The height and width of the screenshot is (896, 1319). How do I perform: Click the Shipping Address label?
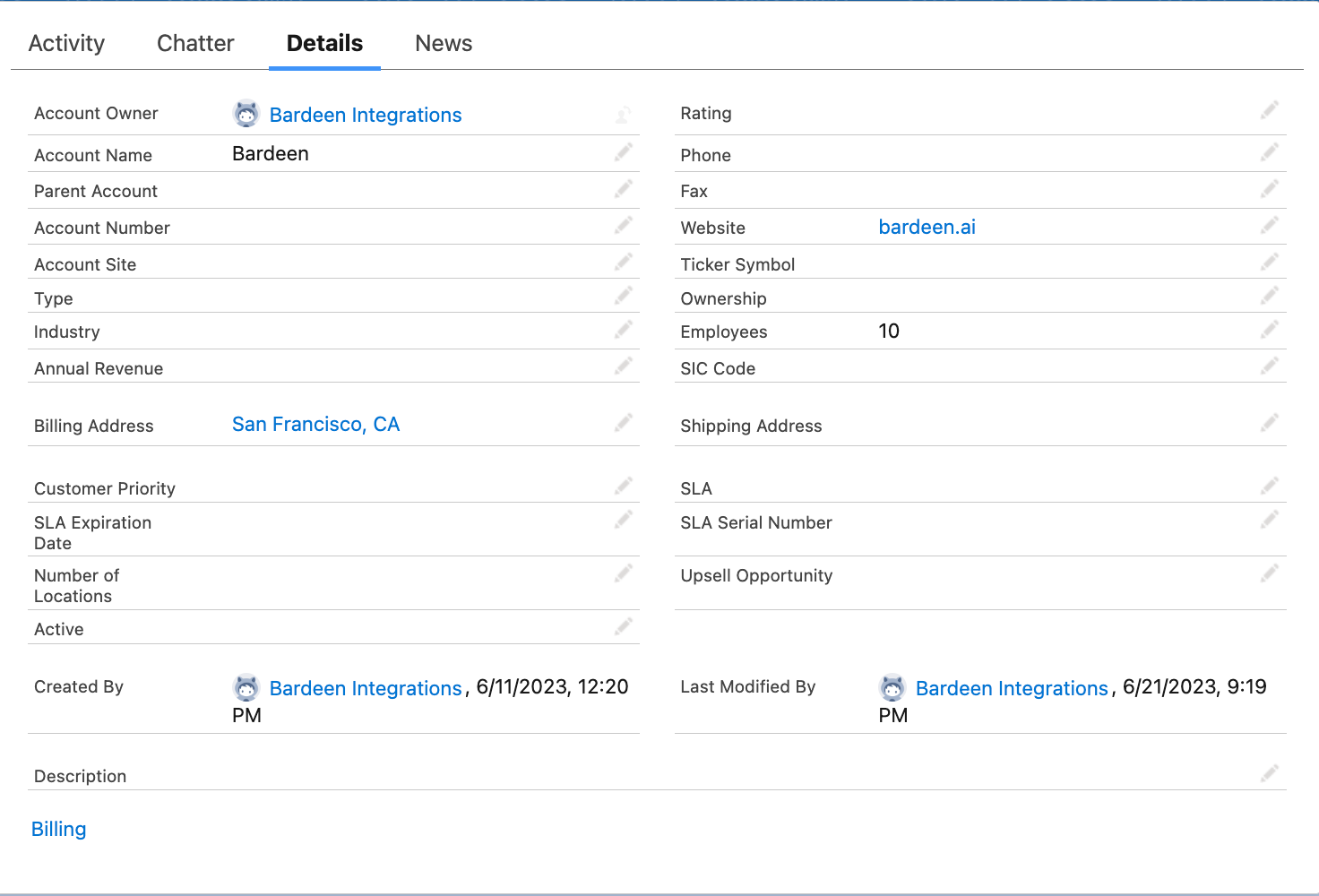[751, 426]
